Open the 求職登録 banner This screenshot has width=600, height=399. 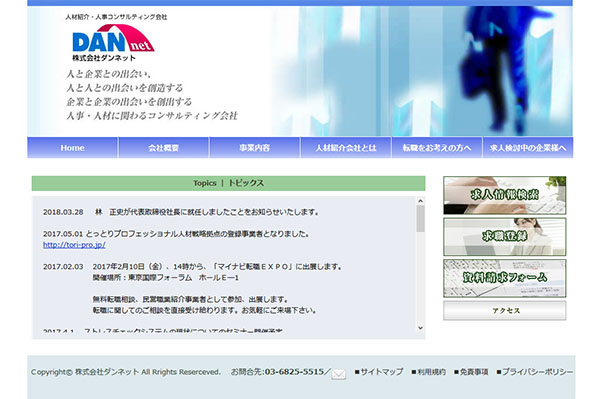pos(504,237)
